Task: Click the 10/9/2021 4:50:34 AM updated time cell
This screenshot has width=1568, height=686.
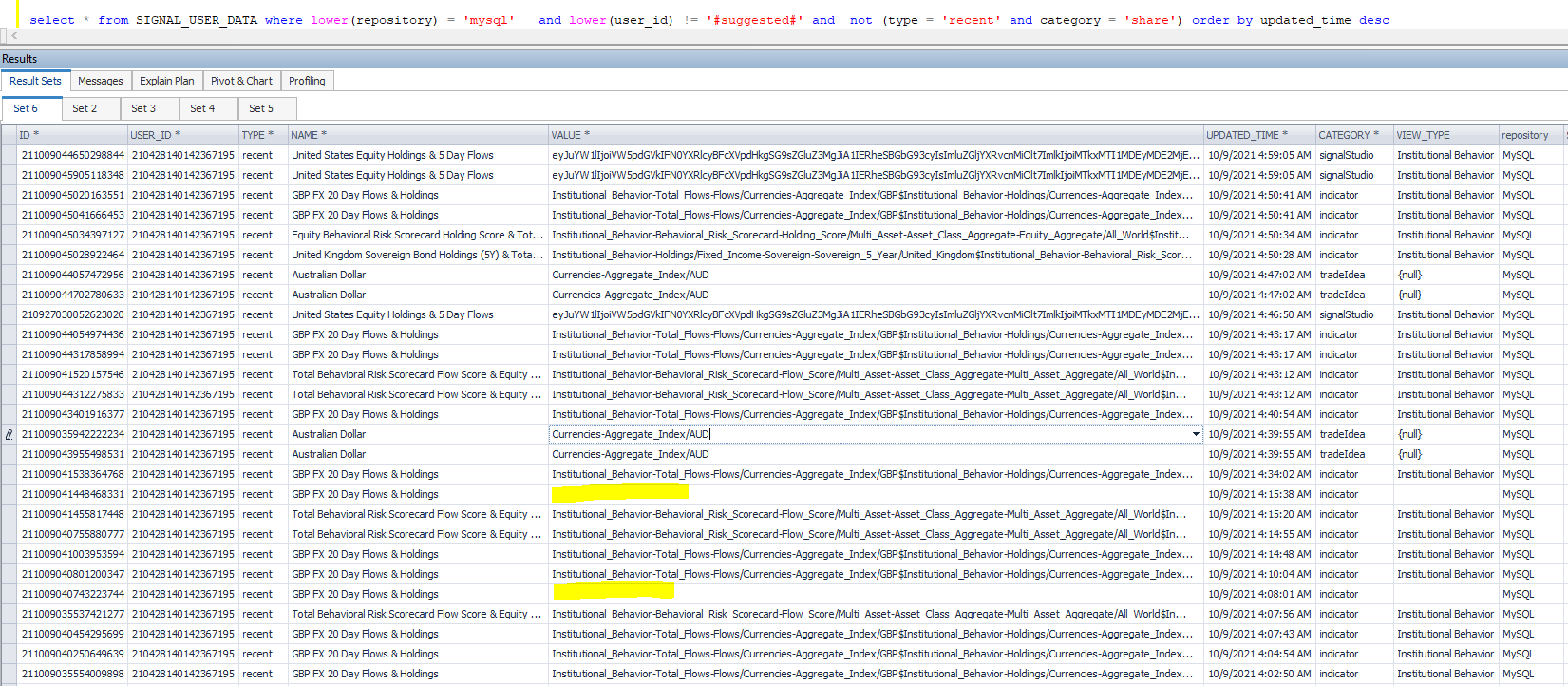Action: [x=1259, y=235]
